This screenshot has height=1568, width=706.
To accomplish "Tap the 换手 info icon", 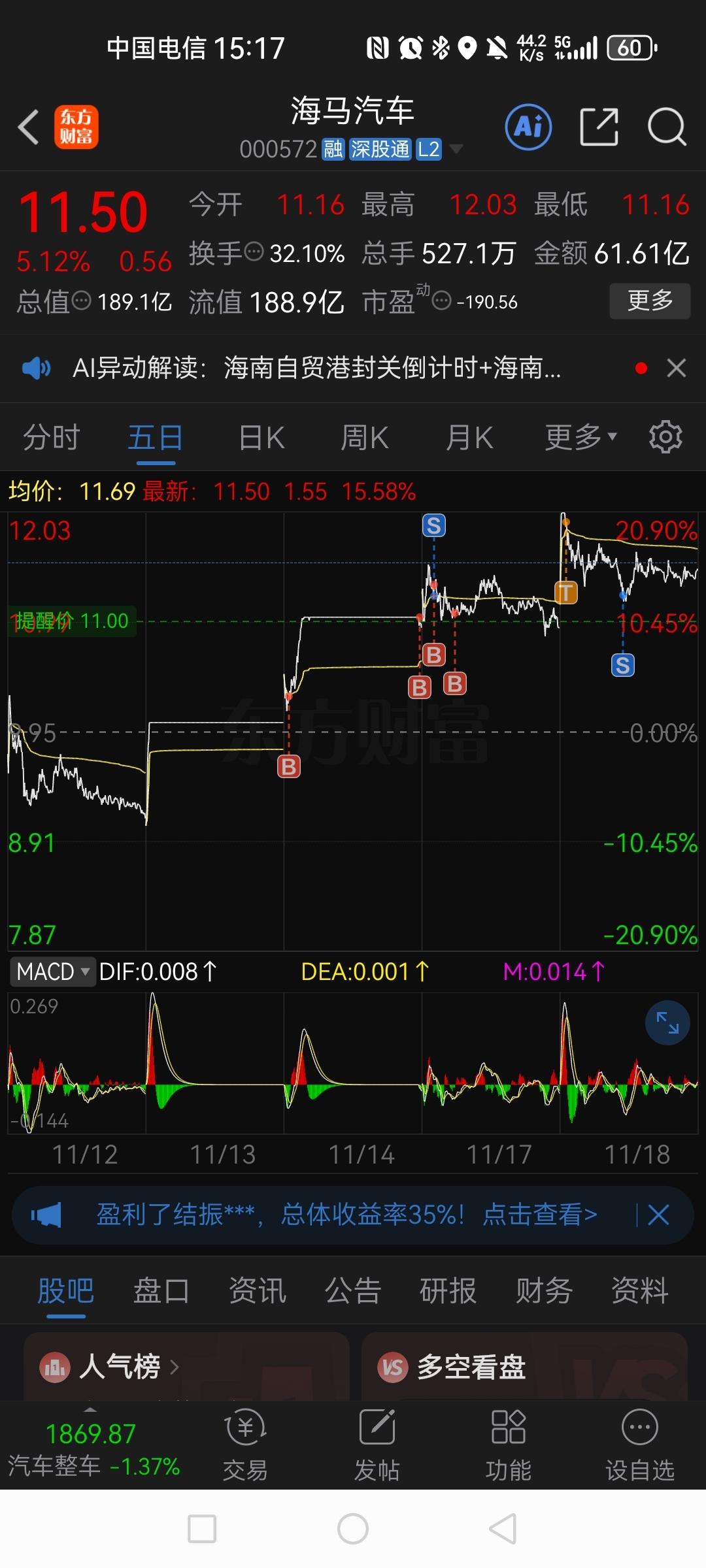I will click(254, 252).
